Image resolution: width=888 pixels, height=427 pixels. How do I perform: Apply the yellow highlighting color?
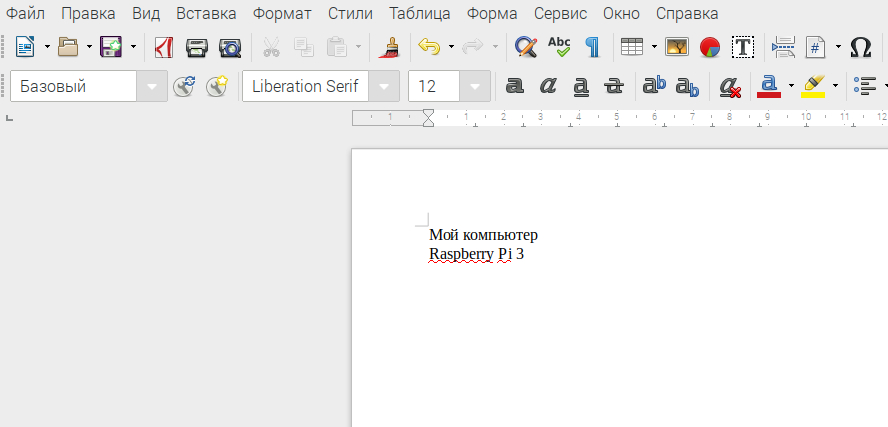(813, 87)
